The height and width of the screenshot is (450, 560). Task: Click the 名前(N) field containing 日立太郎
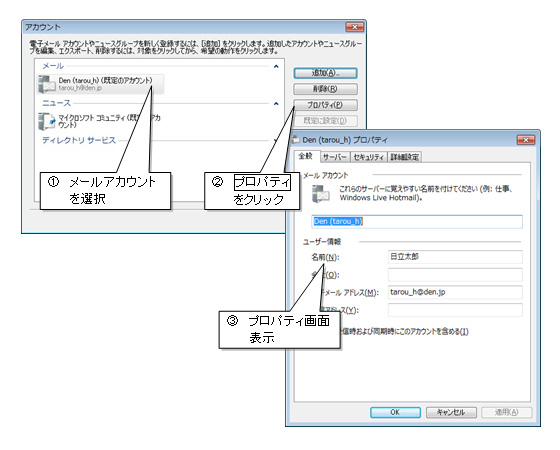455,257
